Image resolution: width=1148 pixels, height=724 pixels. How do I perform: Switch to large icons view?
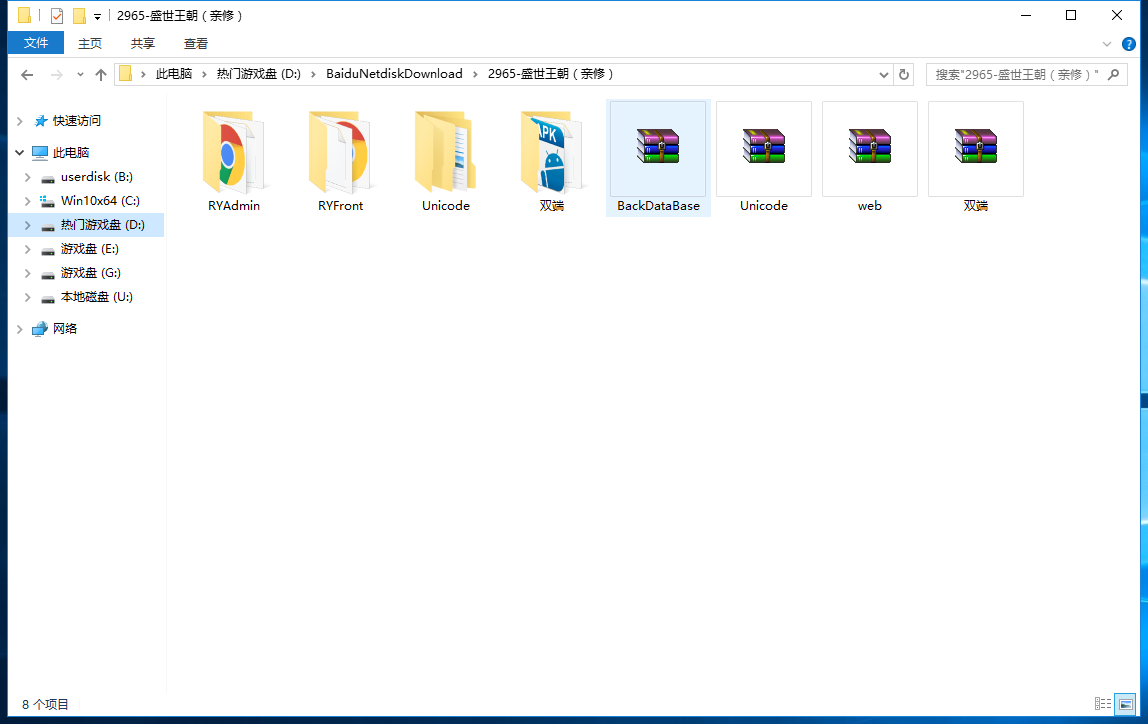click(x=1125, y=704)
